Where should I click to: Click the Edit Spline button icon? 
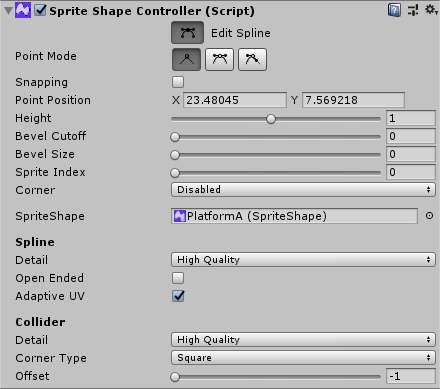(x=187, y=33)
